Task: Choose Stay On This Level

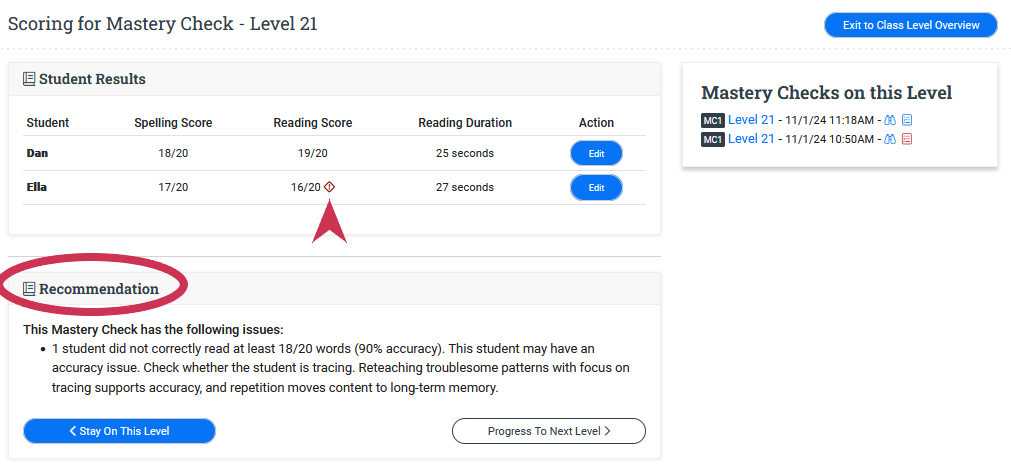Action: pos(119,431)
